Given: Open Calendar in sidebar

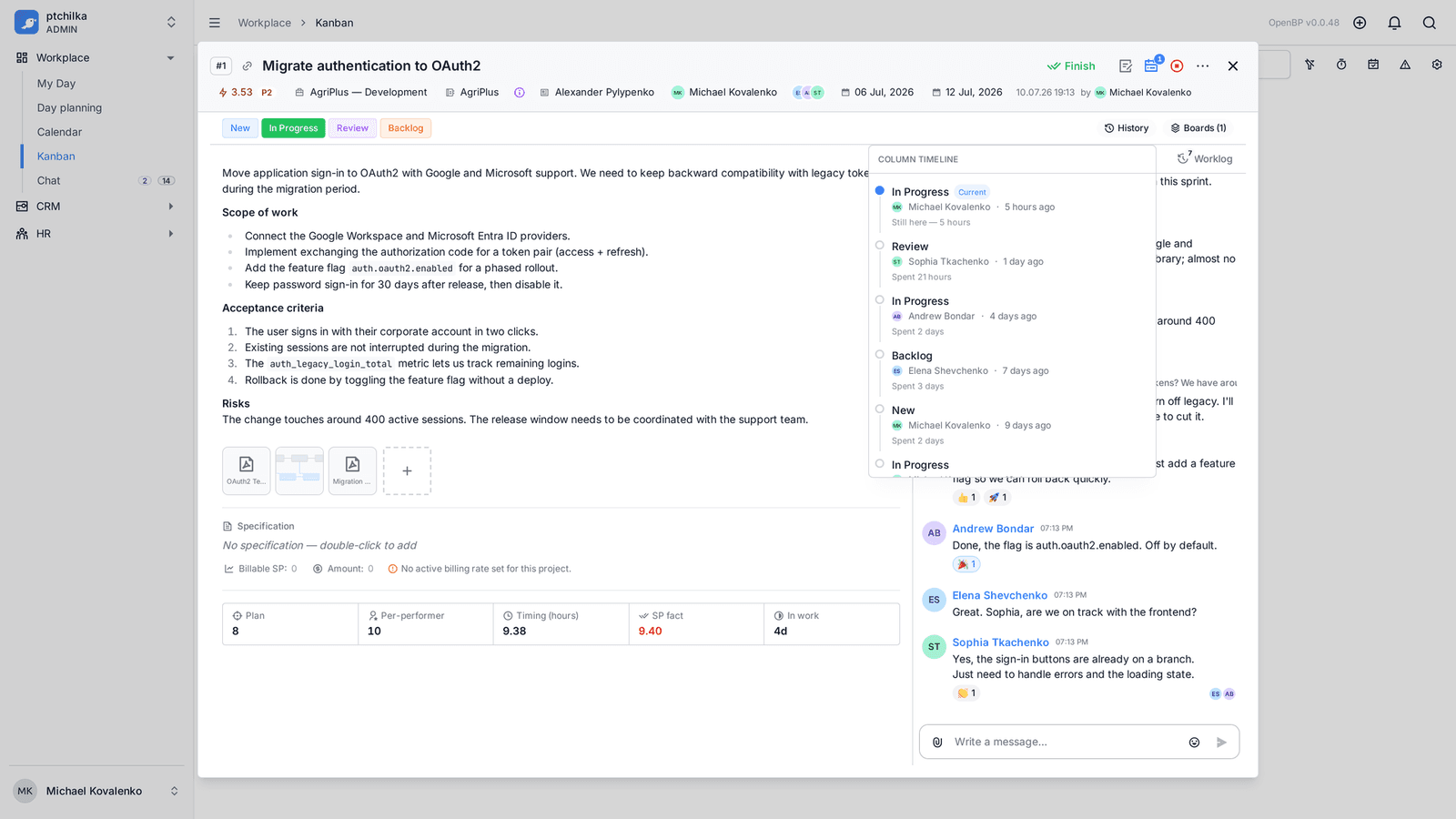Looking at the screenshot, I should pos(59,133).
